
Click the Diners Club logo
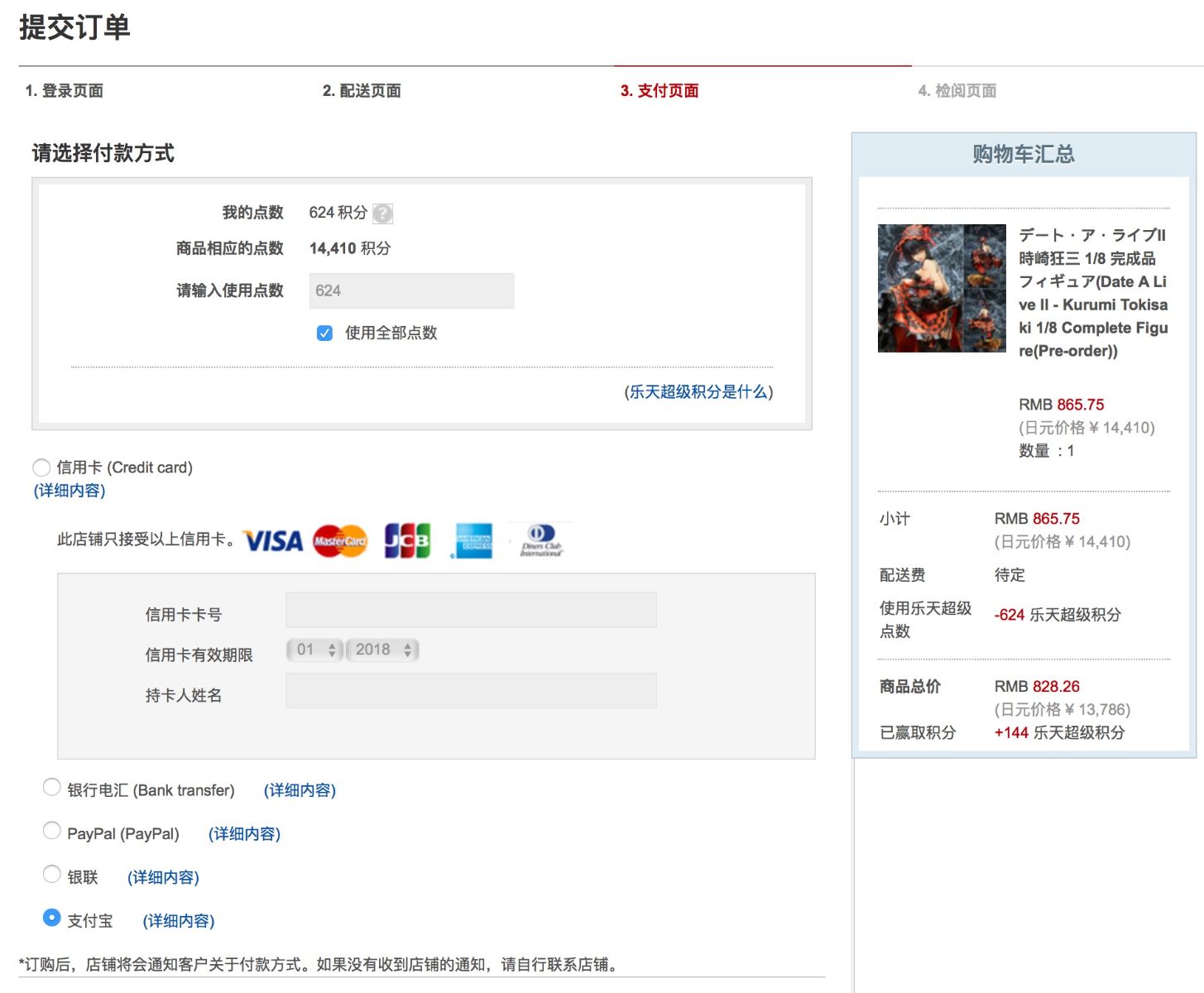pyautogui.click(x=541, y=541)
